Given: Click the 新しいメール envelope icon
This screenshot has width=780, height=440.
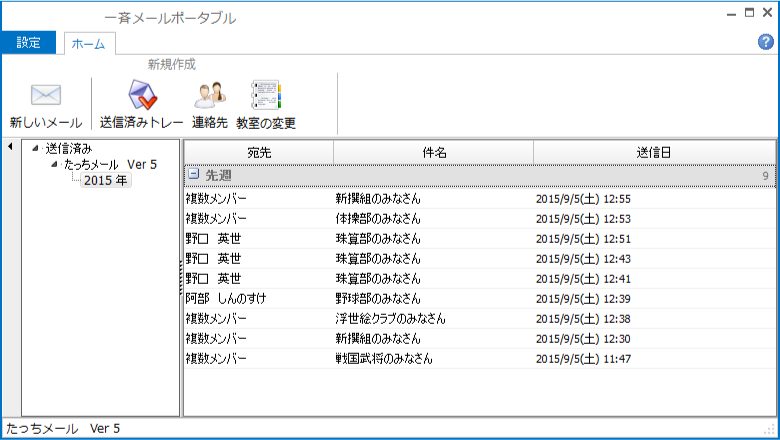Looking at the screenshot, I should (x=46, y=95).
